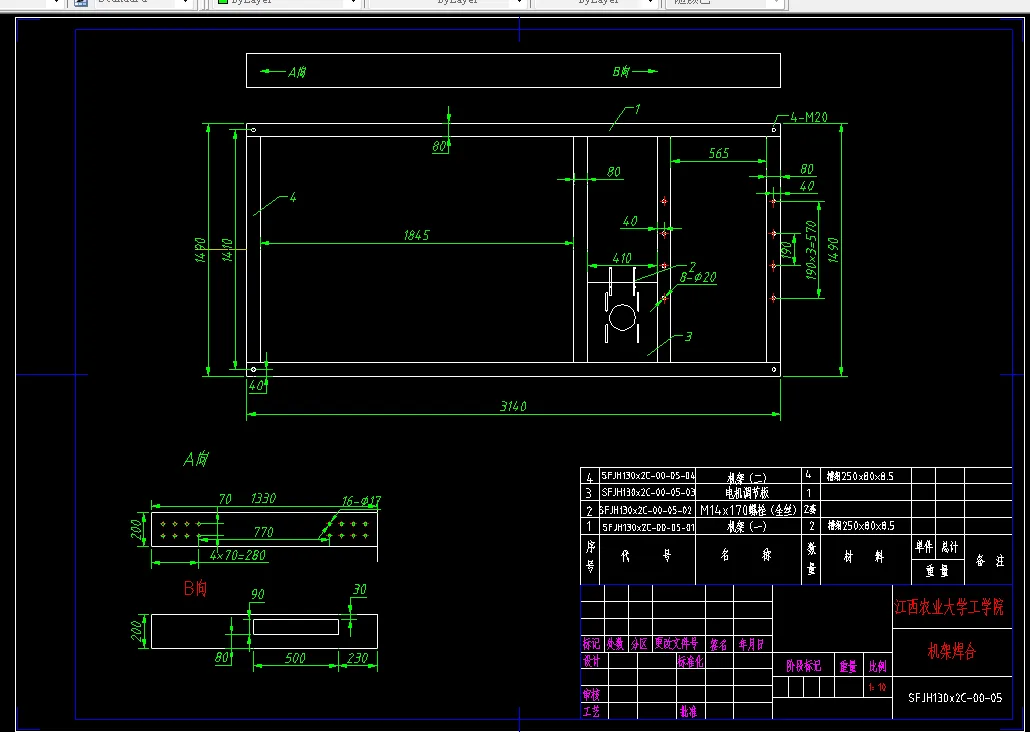This screenshot has width=1030, height=732.
Task: Select the 单件 header cell
Action: (924, 547)
